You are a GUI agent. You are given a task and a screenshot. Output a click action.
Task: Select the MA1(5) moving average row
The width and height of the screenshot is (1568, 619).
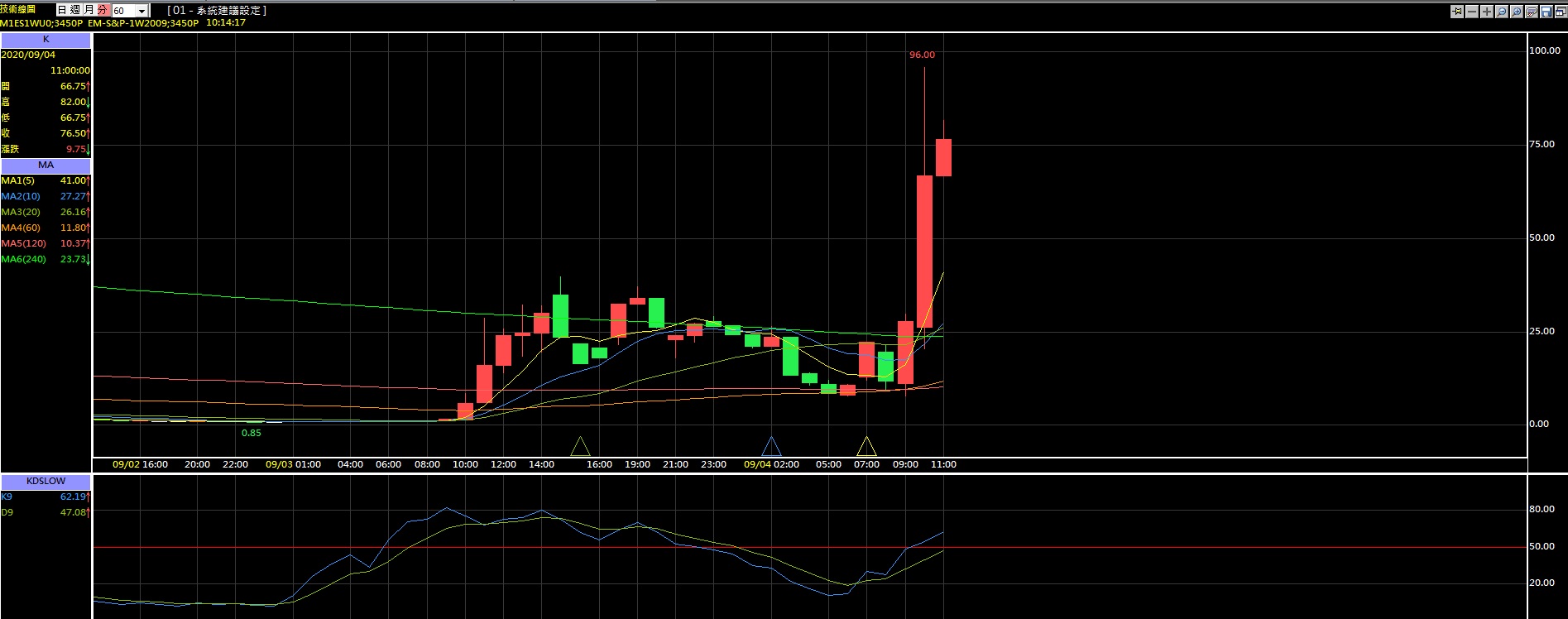point(46,180)
